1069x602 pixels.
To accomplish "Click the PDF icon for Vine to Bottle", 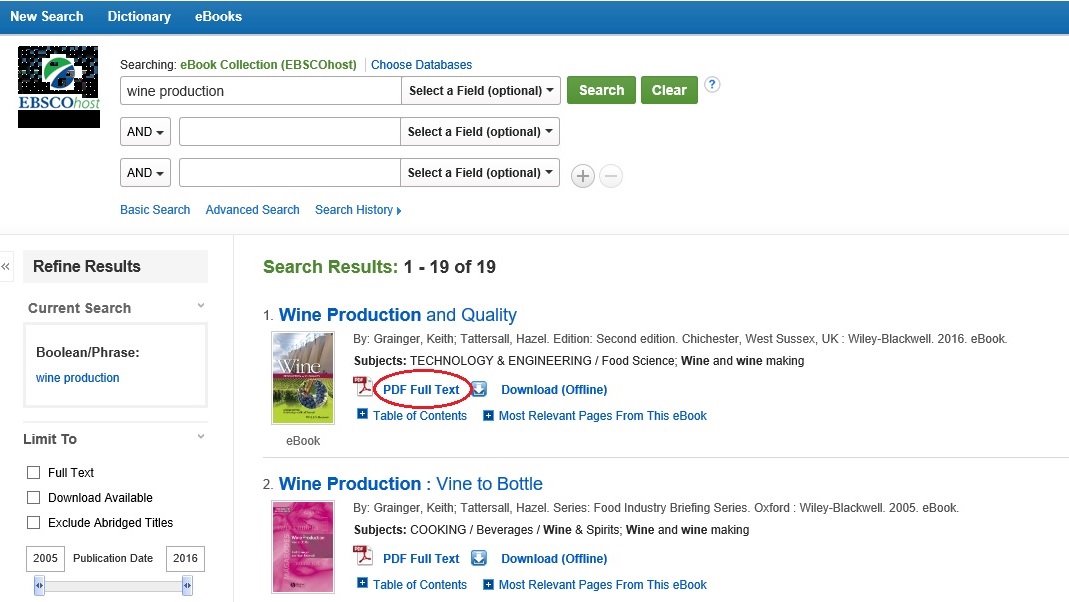I will (363, 556).
